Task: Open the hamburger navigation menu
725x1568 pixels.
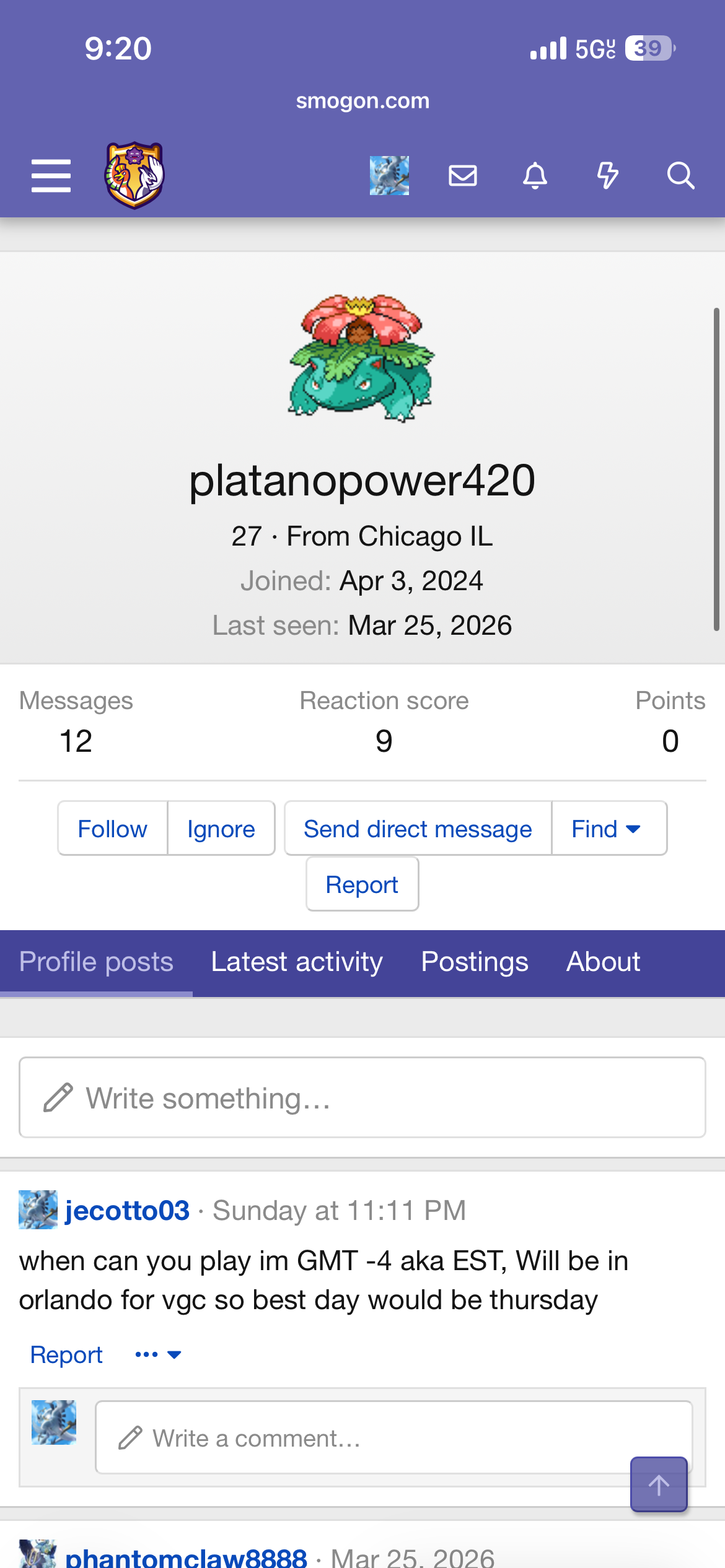Action: (51, 176)
